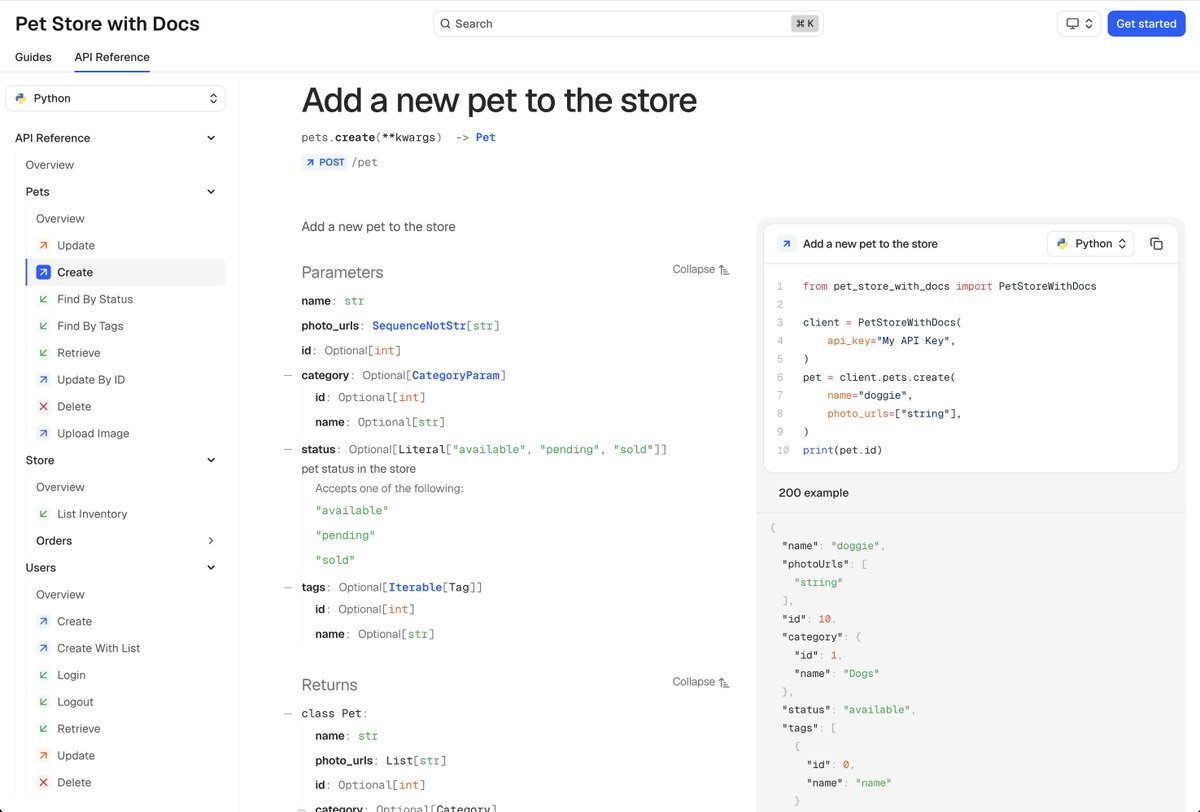Click the GET icon beside Find By Status

[x=43, y=298]
